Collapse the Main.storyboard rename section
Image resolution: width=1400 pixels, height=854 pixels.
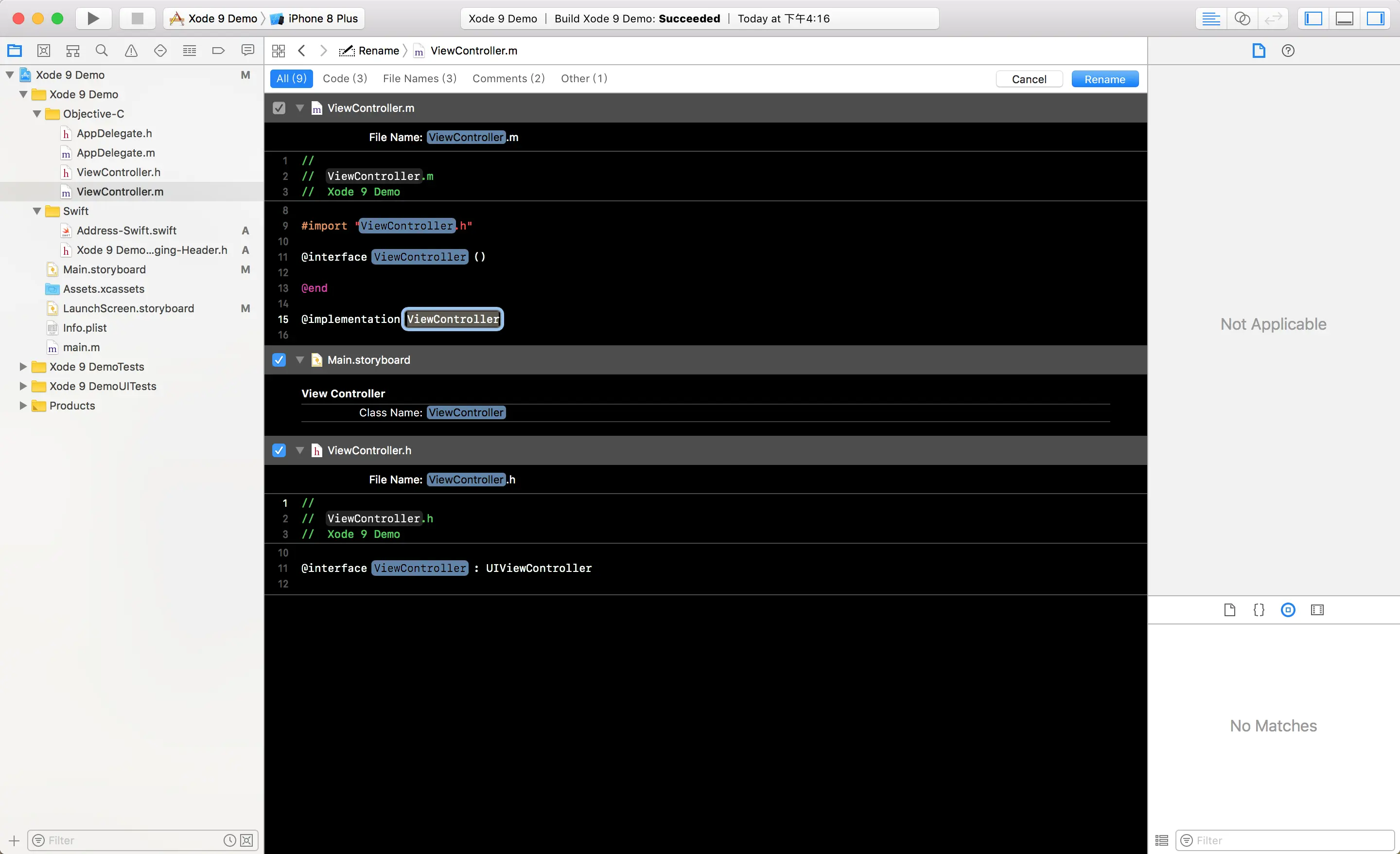[x=300, y=360]
